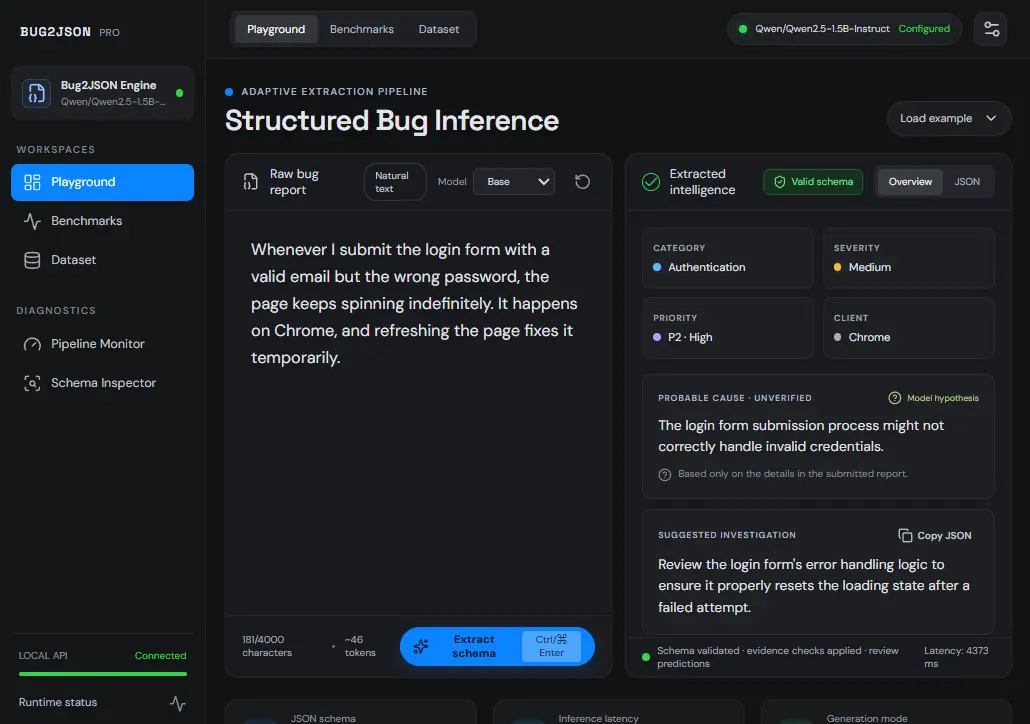Click the Suggested Investigation paragraph
Image resolution: width=1030 pixels, height=724 pixels.
pos(814,586)
